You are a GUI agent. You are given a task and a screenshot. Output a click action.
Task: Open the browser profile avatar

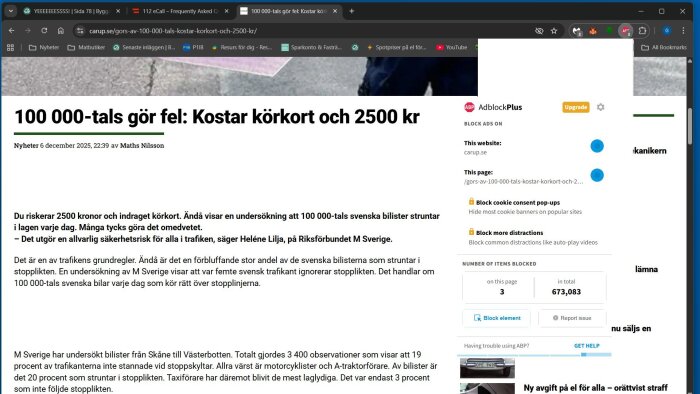667,31
